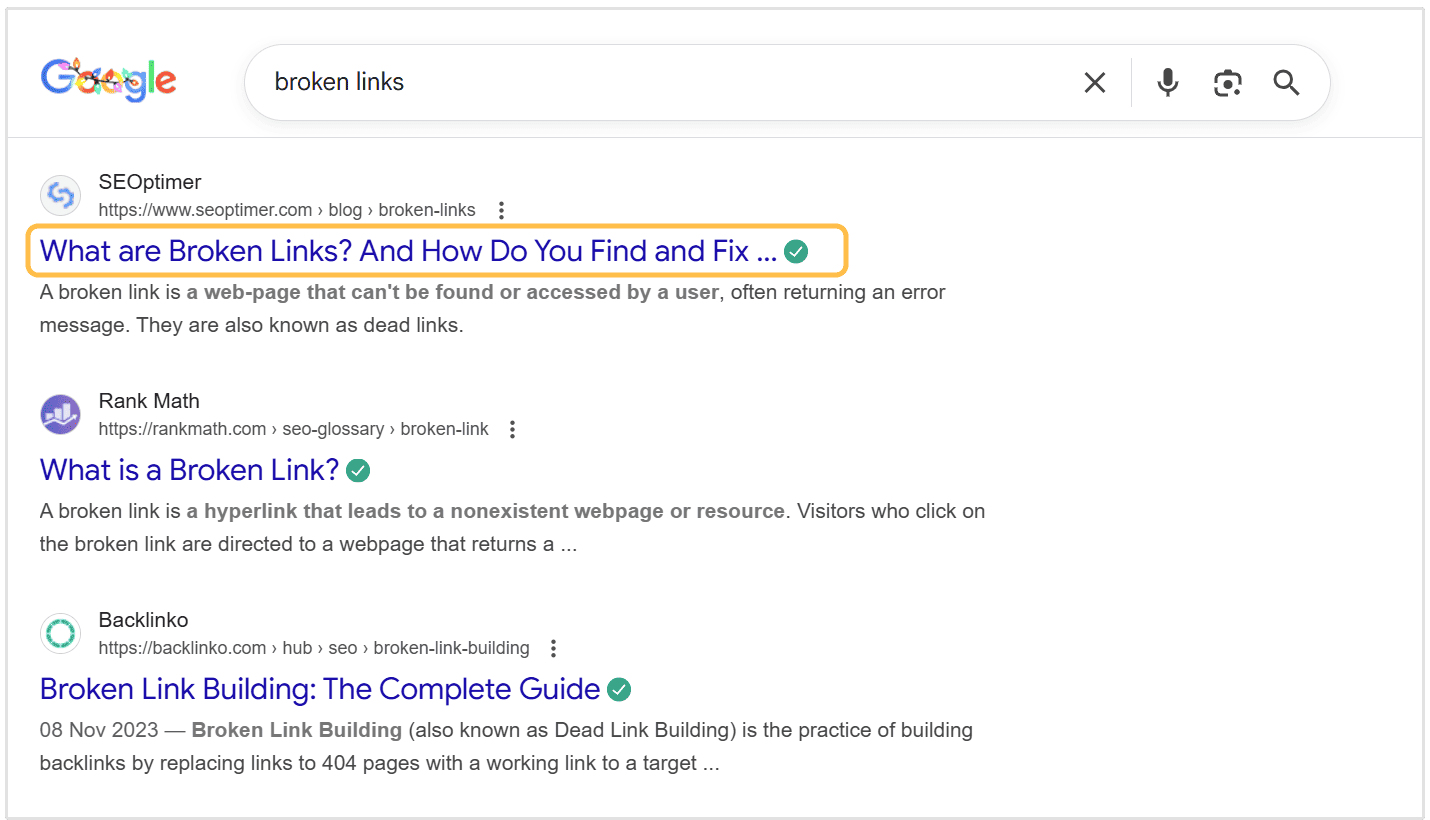Open the three-dot menu on SEOptimer result

[x=500, y=210]
